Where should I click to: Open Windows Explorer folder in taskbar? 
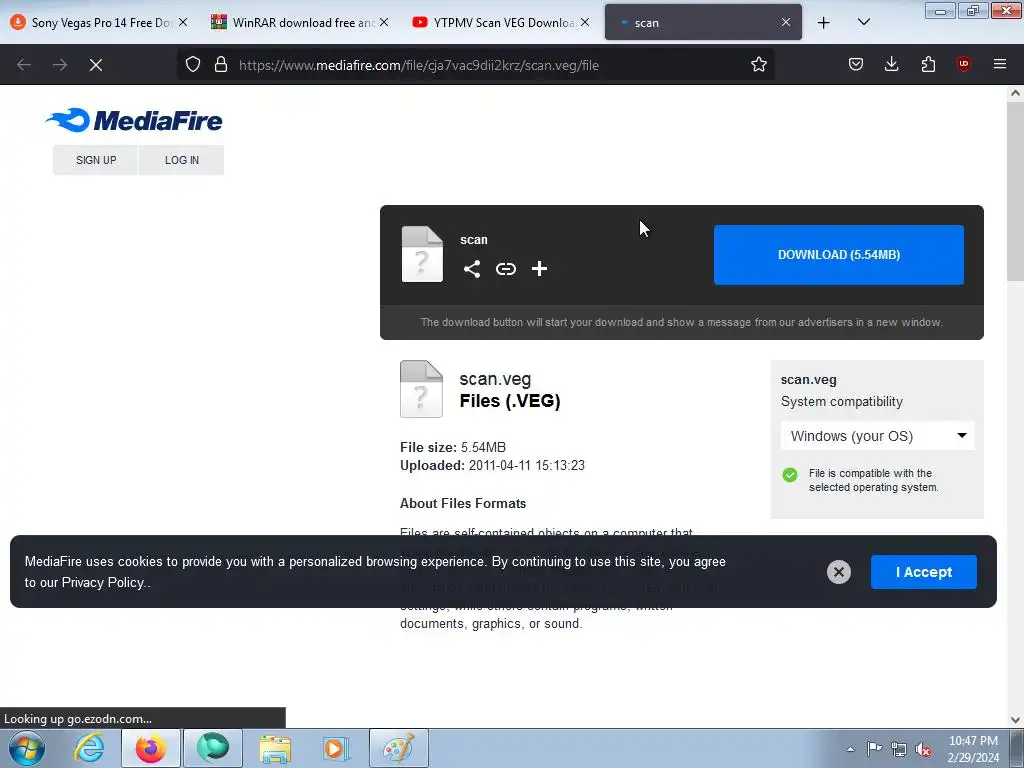275,748
